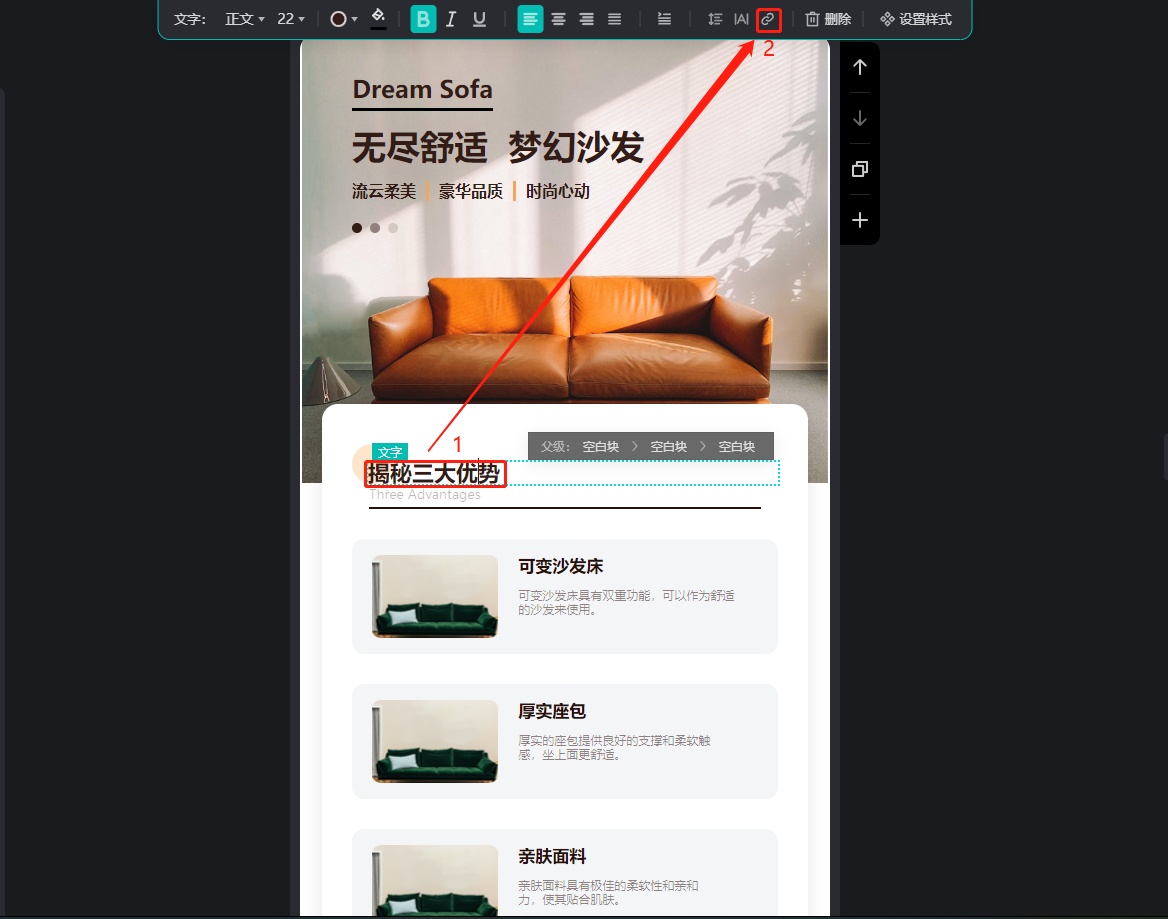
Task: Apply justified text alignment
Action: point(614,19)
